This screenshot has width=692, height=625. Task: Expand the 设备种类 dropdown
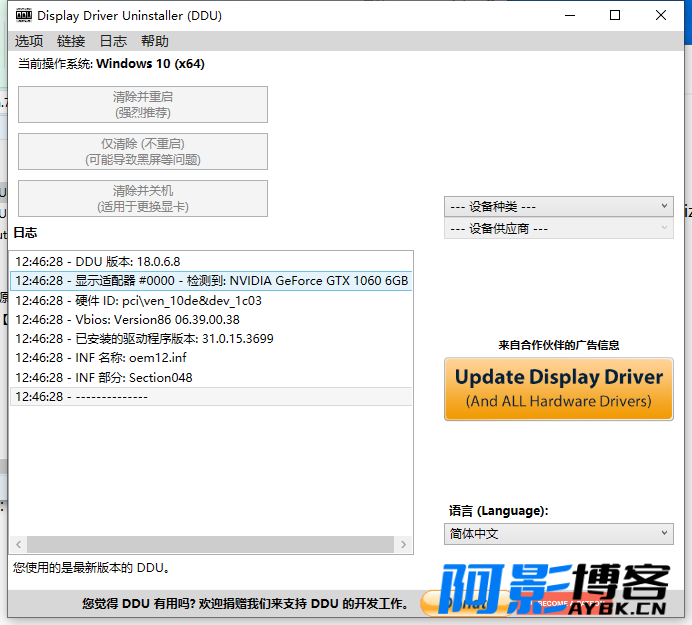tap(559, 207)
